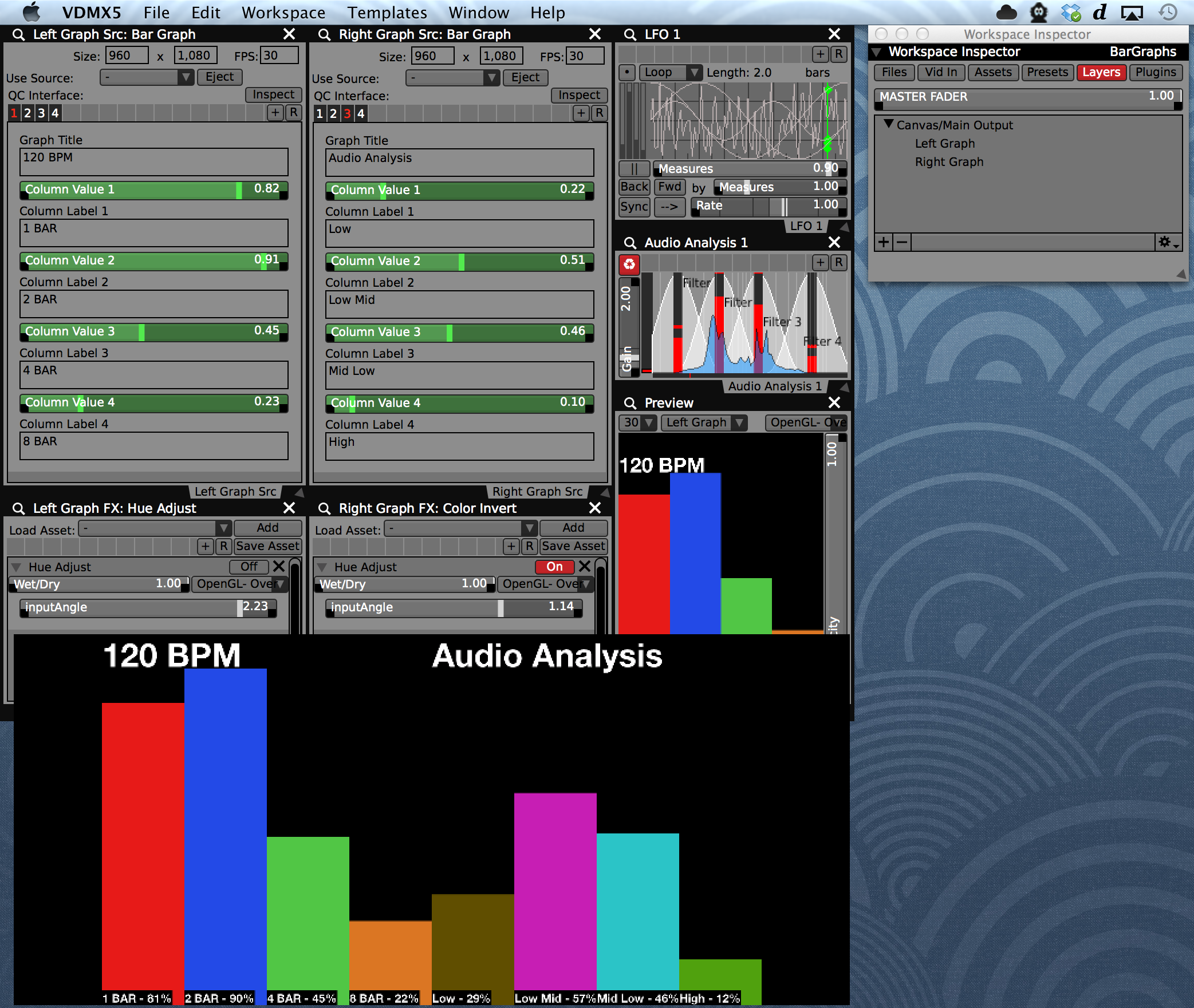
Task: Select preset 2 in Left Graph Src
Action: (27, 113)
